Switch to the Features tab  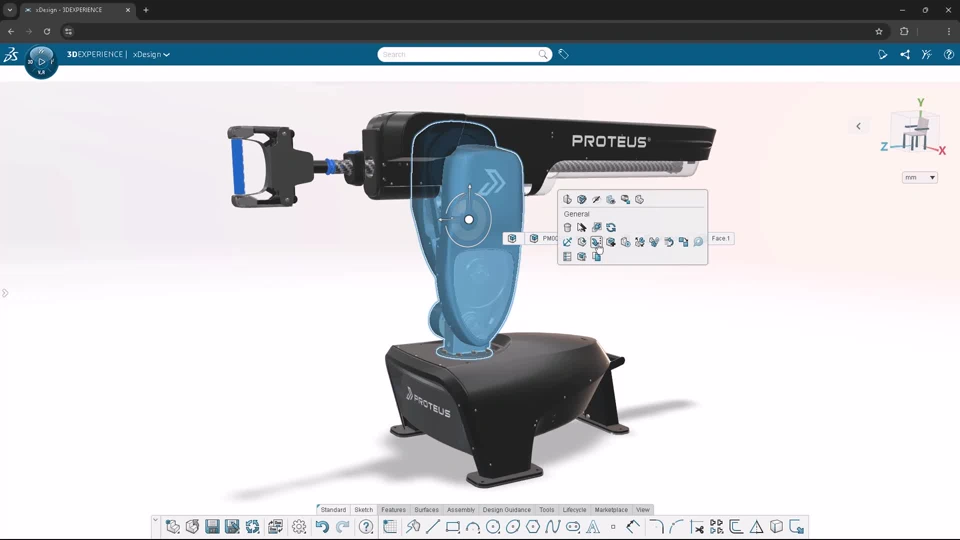394,509
